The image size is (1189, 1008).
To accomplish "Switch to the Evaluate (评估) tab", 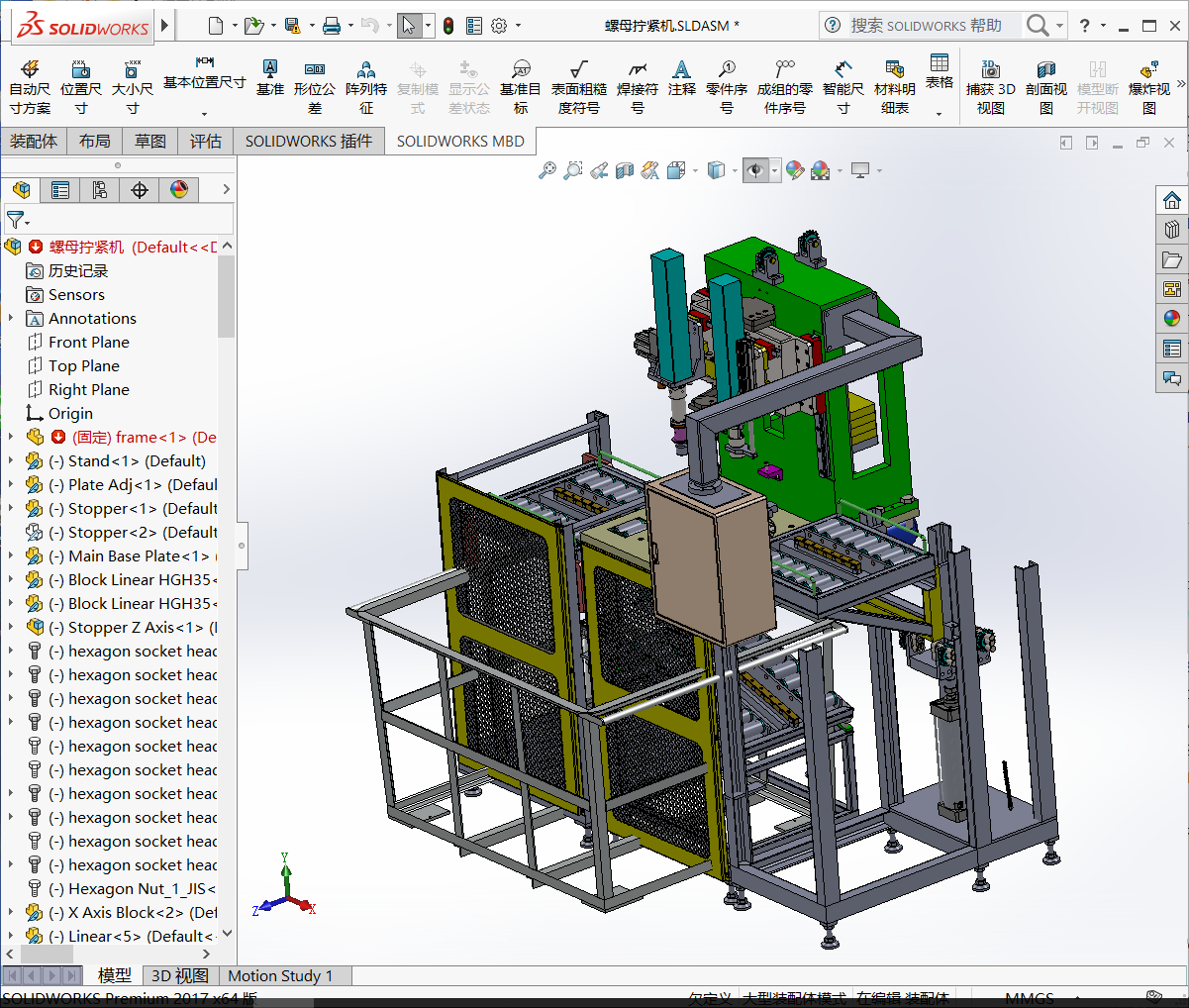I will pyautogui.click(x=206, y=142).
